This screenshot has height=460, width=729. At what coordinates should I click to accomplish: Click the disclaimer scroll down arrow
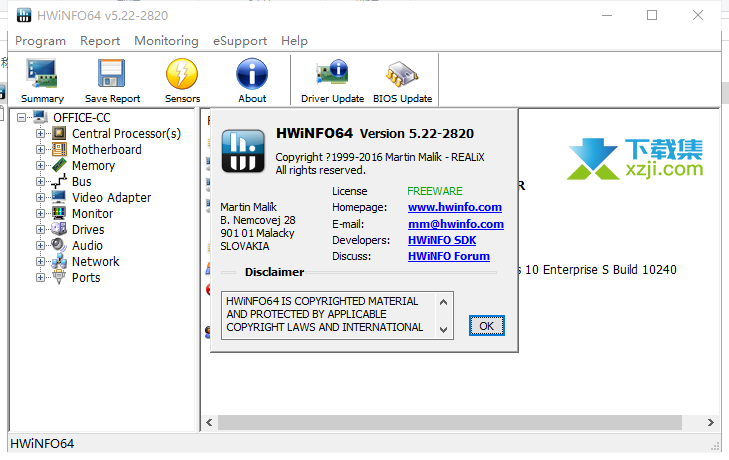(444, 329)
